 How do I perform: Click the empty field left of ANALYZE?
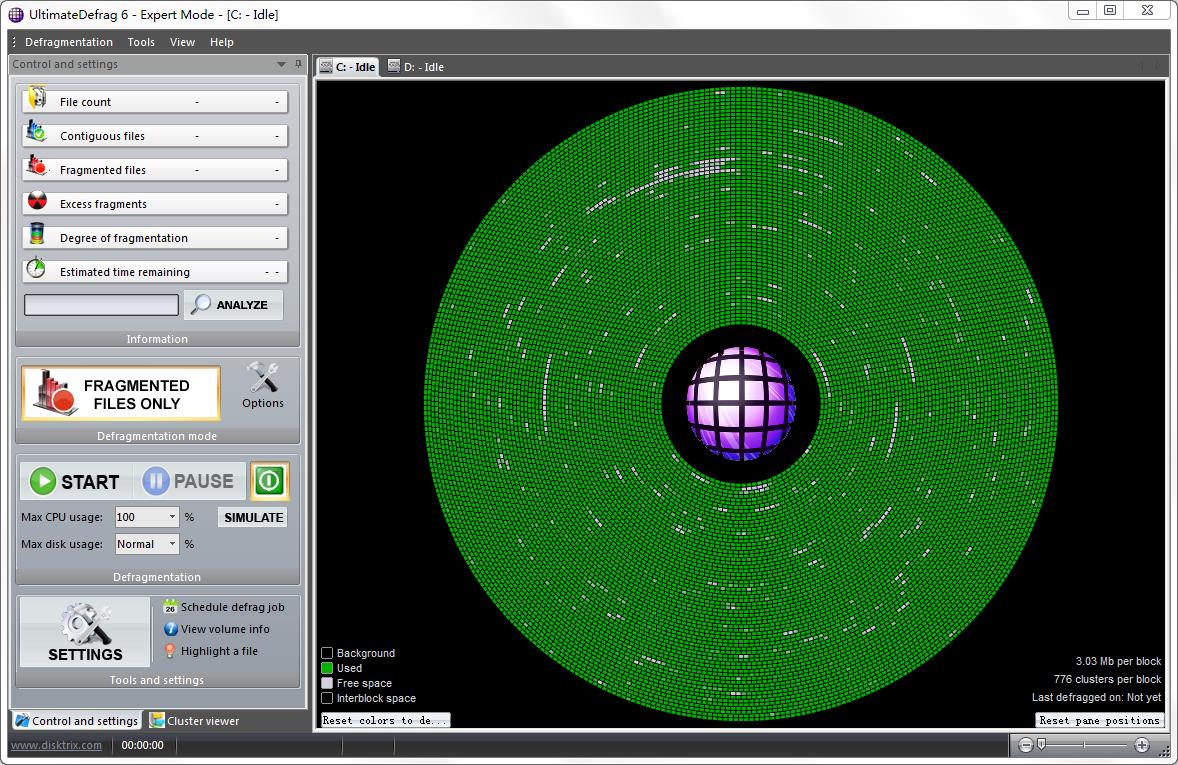pyautogui.click(x=101, y=304)
